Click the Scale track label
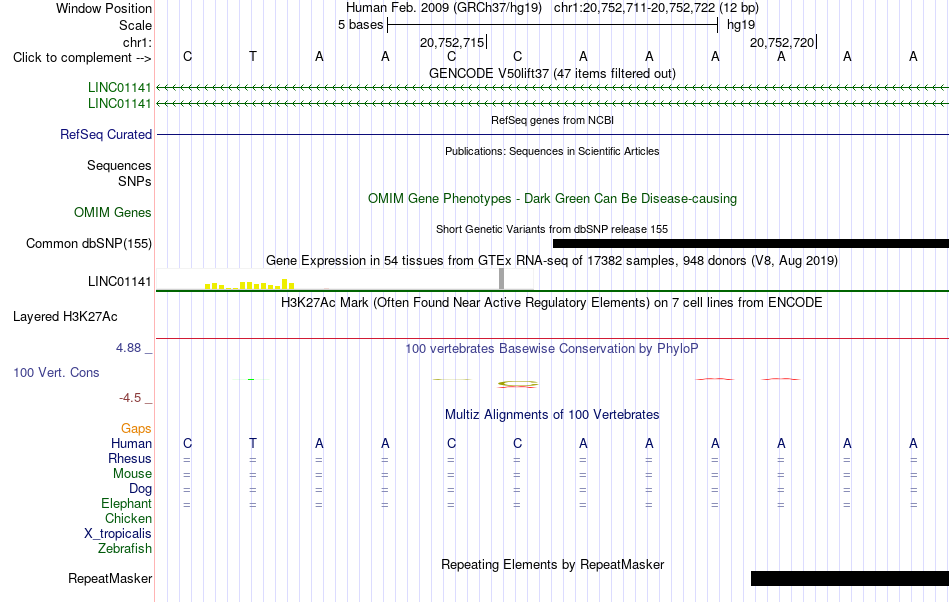Viewport: 950px width, 602px height. [135, 25]
